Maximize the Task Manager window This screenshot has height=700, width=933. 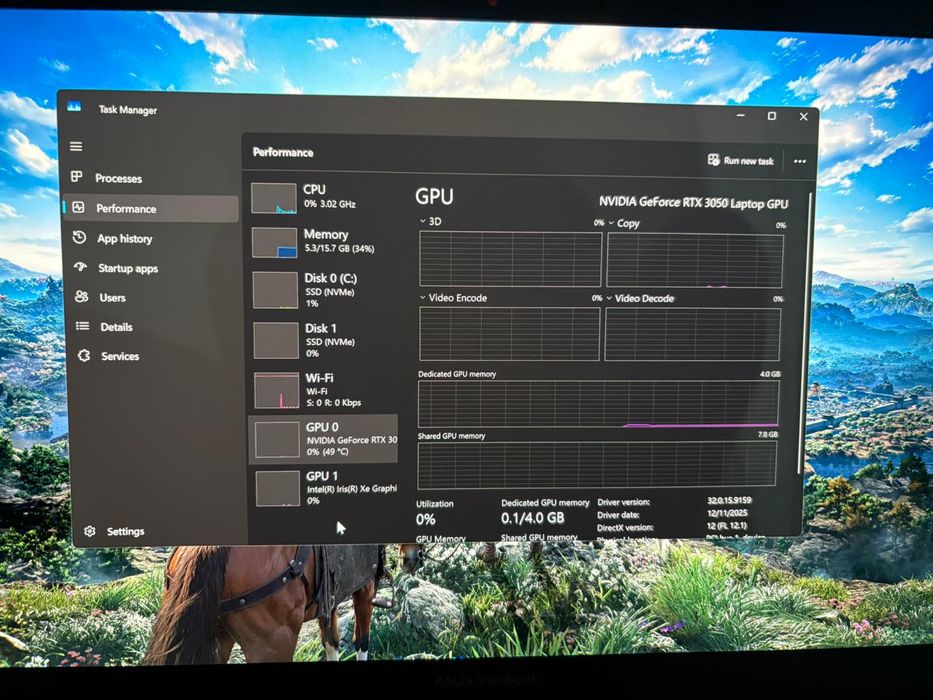click(771, 115)
